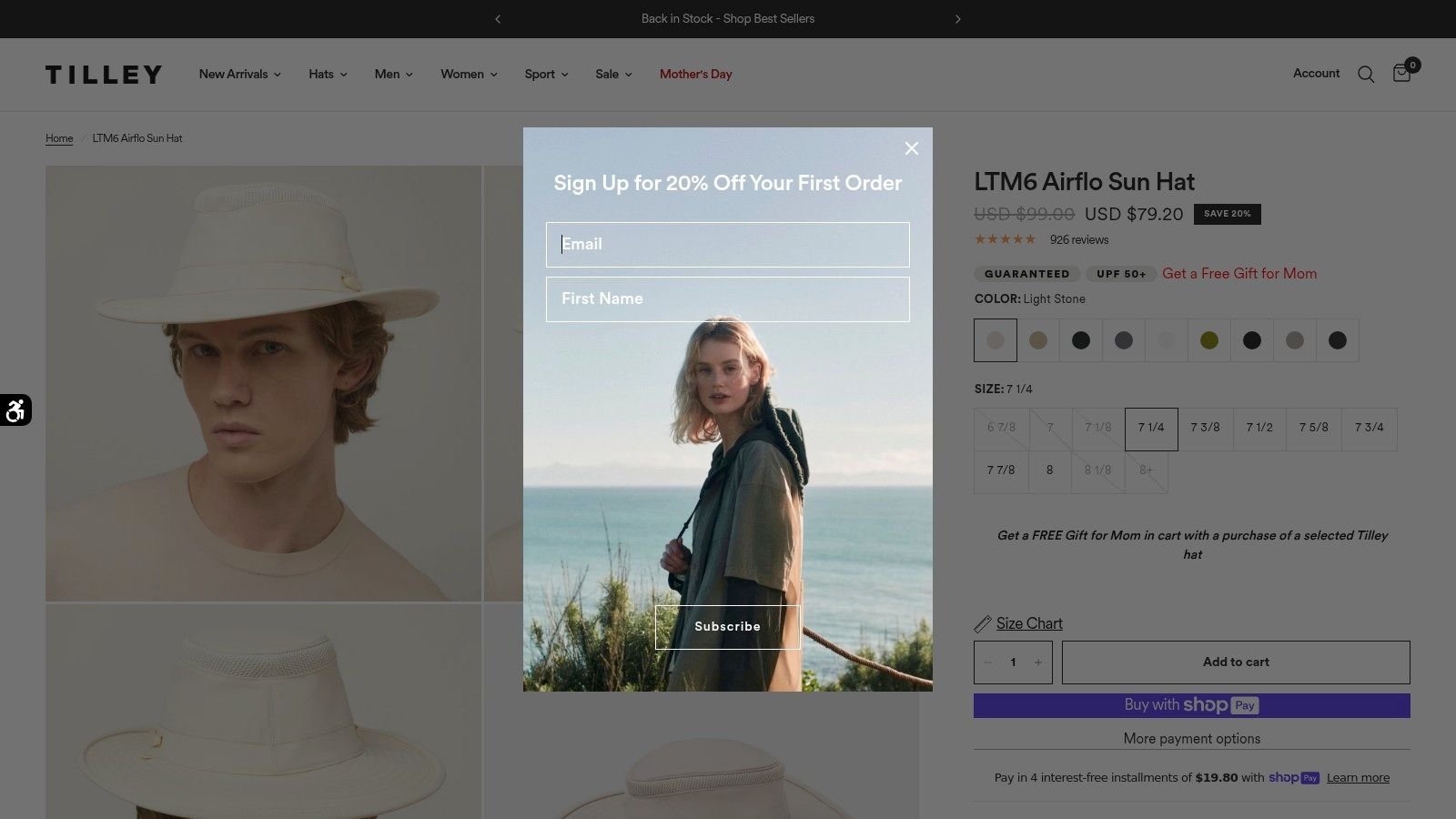
Task: Open the lower-left hat close-up photo
Action: point(264,712)
